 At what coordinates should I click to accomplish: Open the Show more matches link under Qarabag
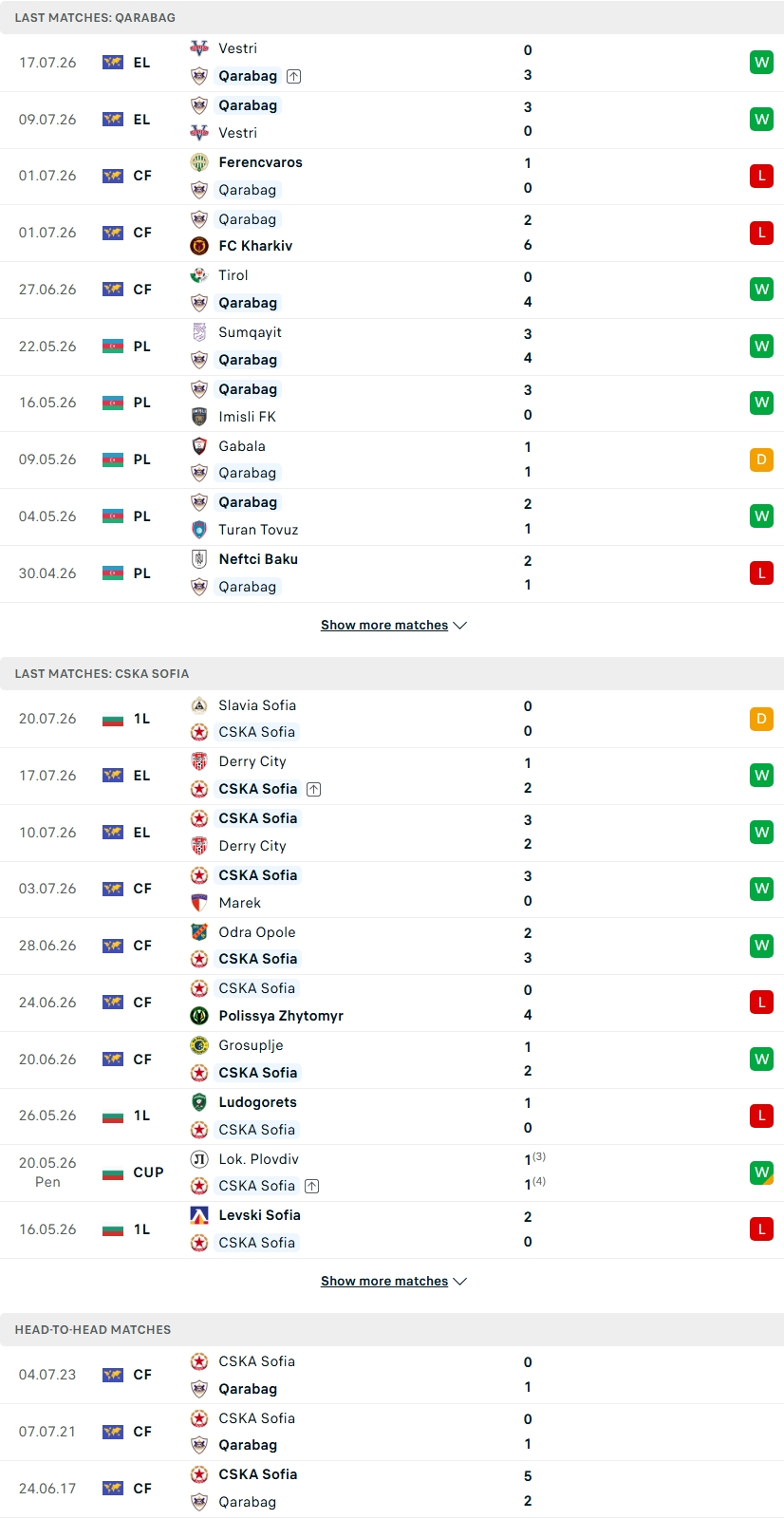click(x=384, y=626)
